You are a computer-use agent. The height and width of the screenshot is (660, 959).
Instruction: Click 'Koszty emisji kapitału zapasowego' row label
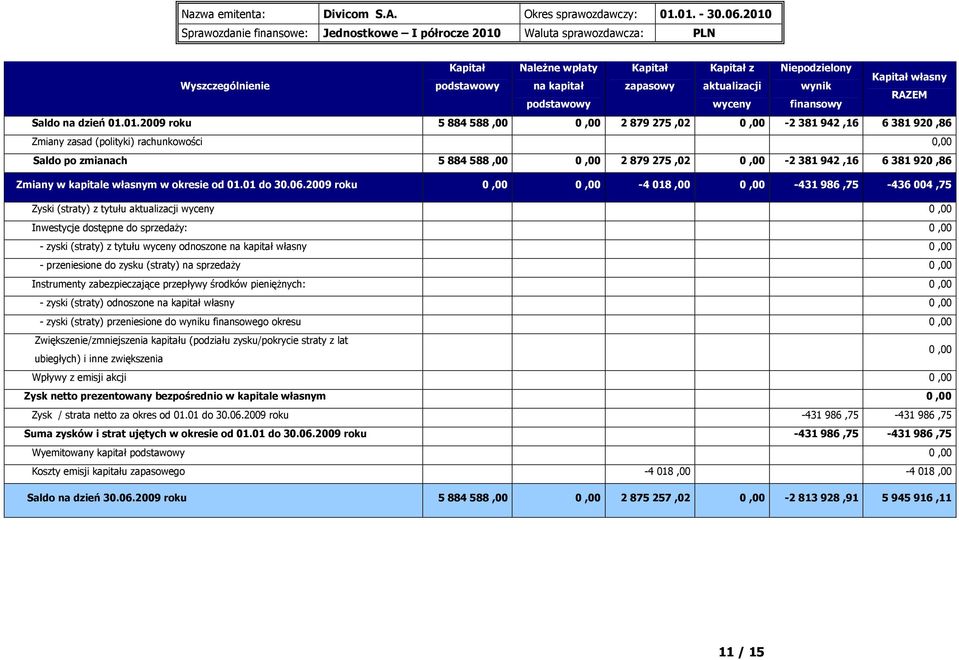(x=108, y=472)
